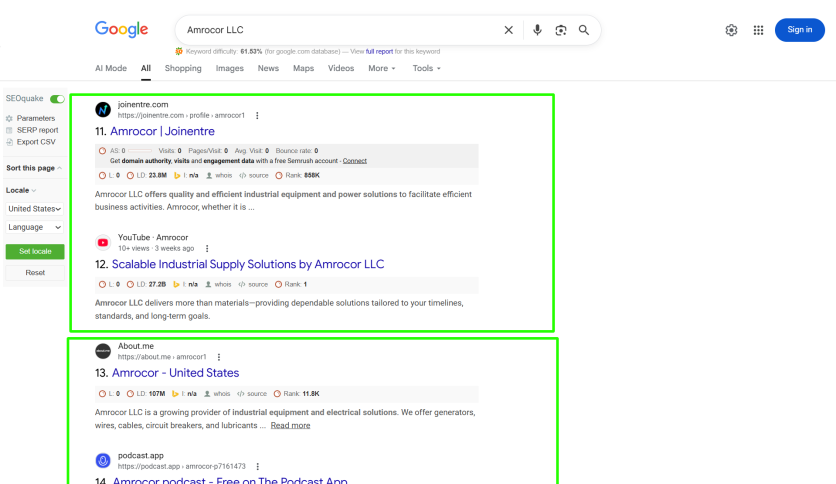
Task: Switch to News tab
Action: 268,68
